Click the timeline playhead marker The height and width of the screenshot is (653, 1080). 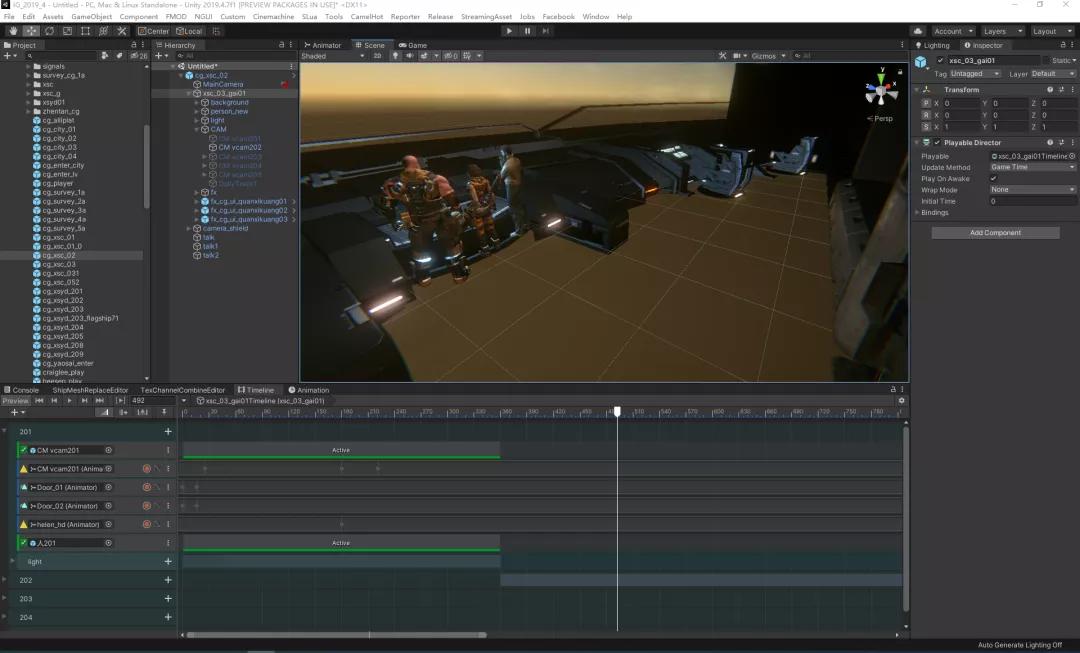(x=617, y=411)
